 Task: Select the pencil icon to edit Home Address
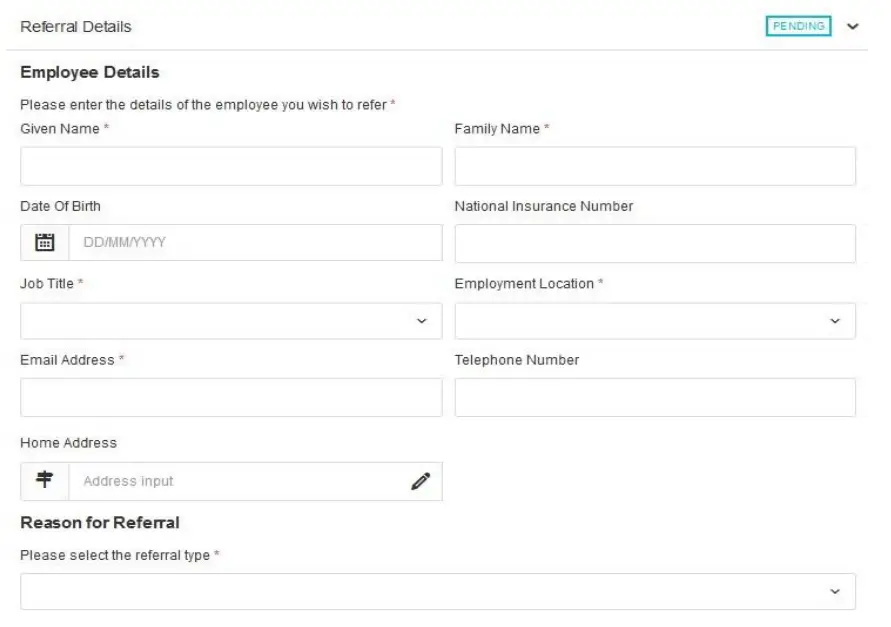(x=421, y=481)
